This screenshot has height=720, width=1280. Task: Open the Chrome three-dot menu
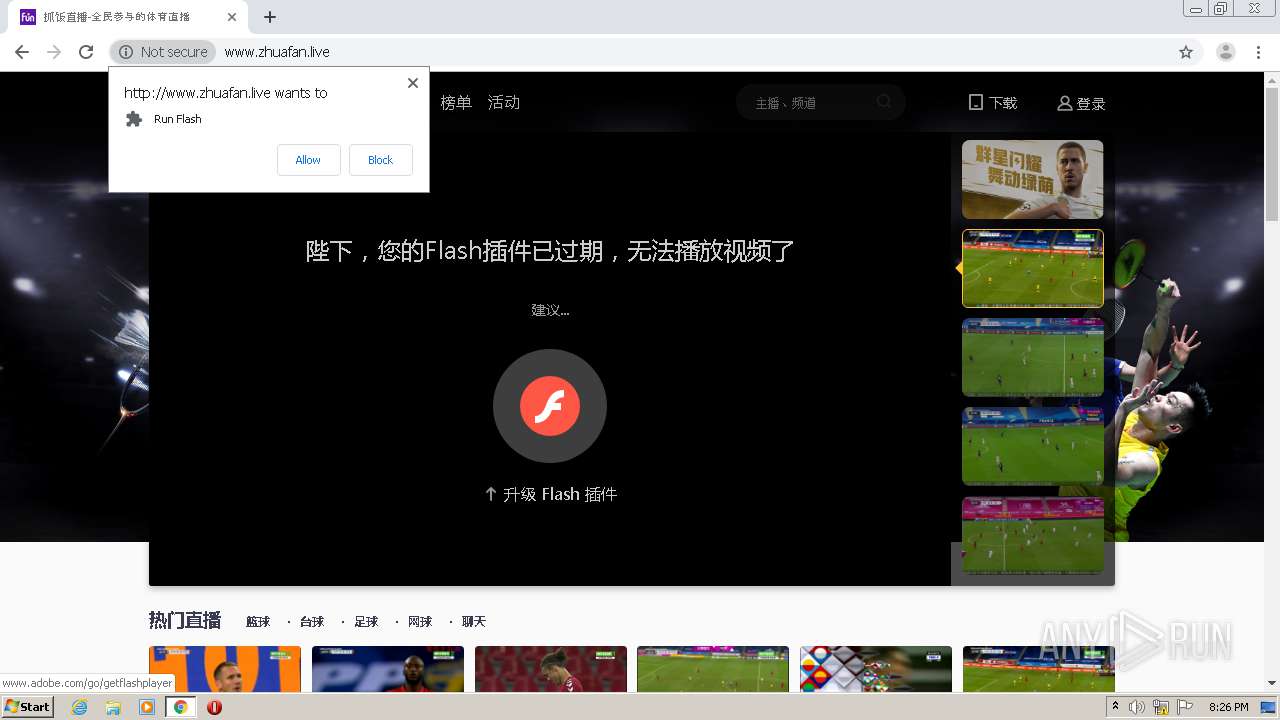coord(1258,52)
